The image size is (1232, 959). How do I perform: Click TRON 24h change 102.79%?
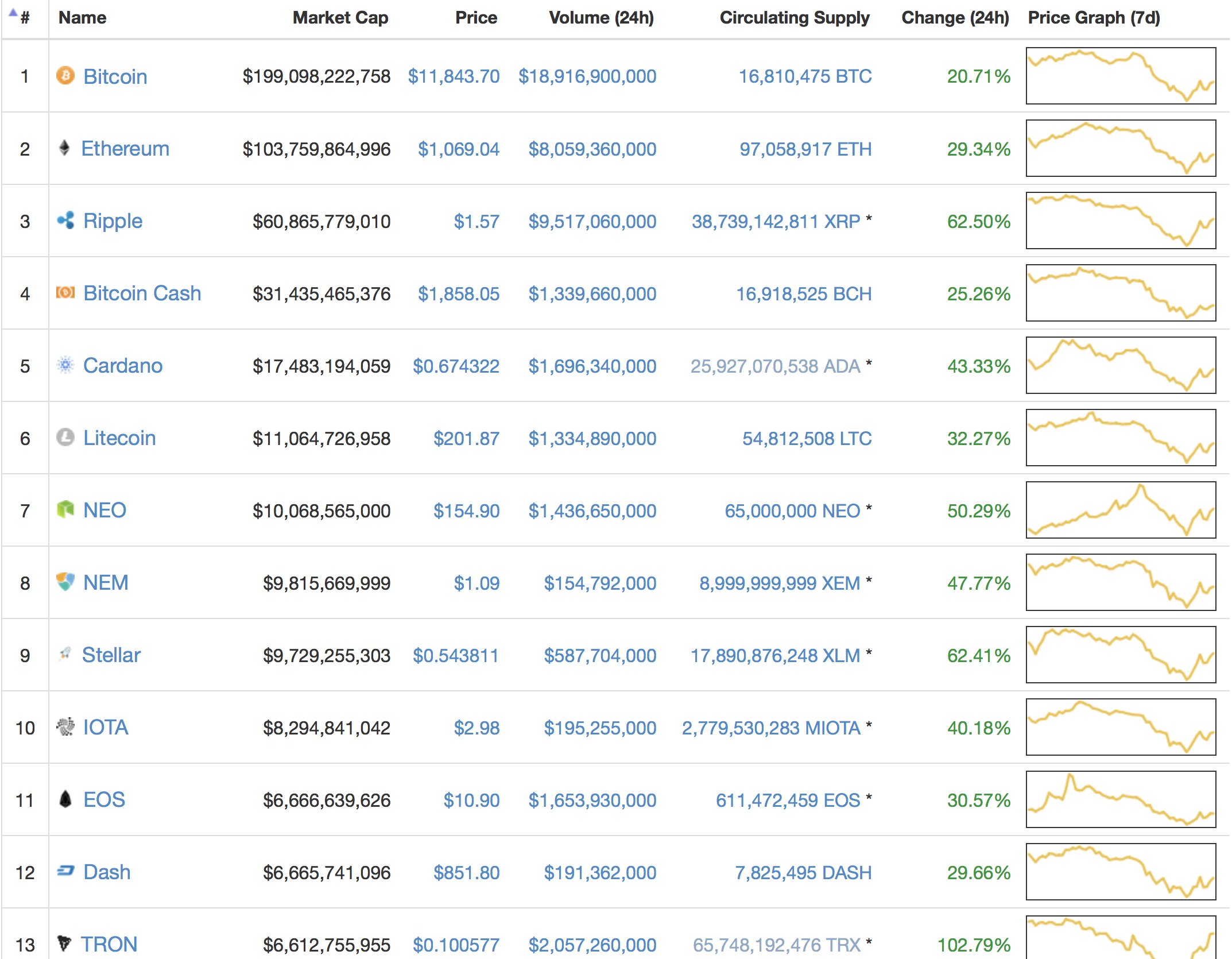(x=974, y=945)
